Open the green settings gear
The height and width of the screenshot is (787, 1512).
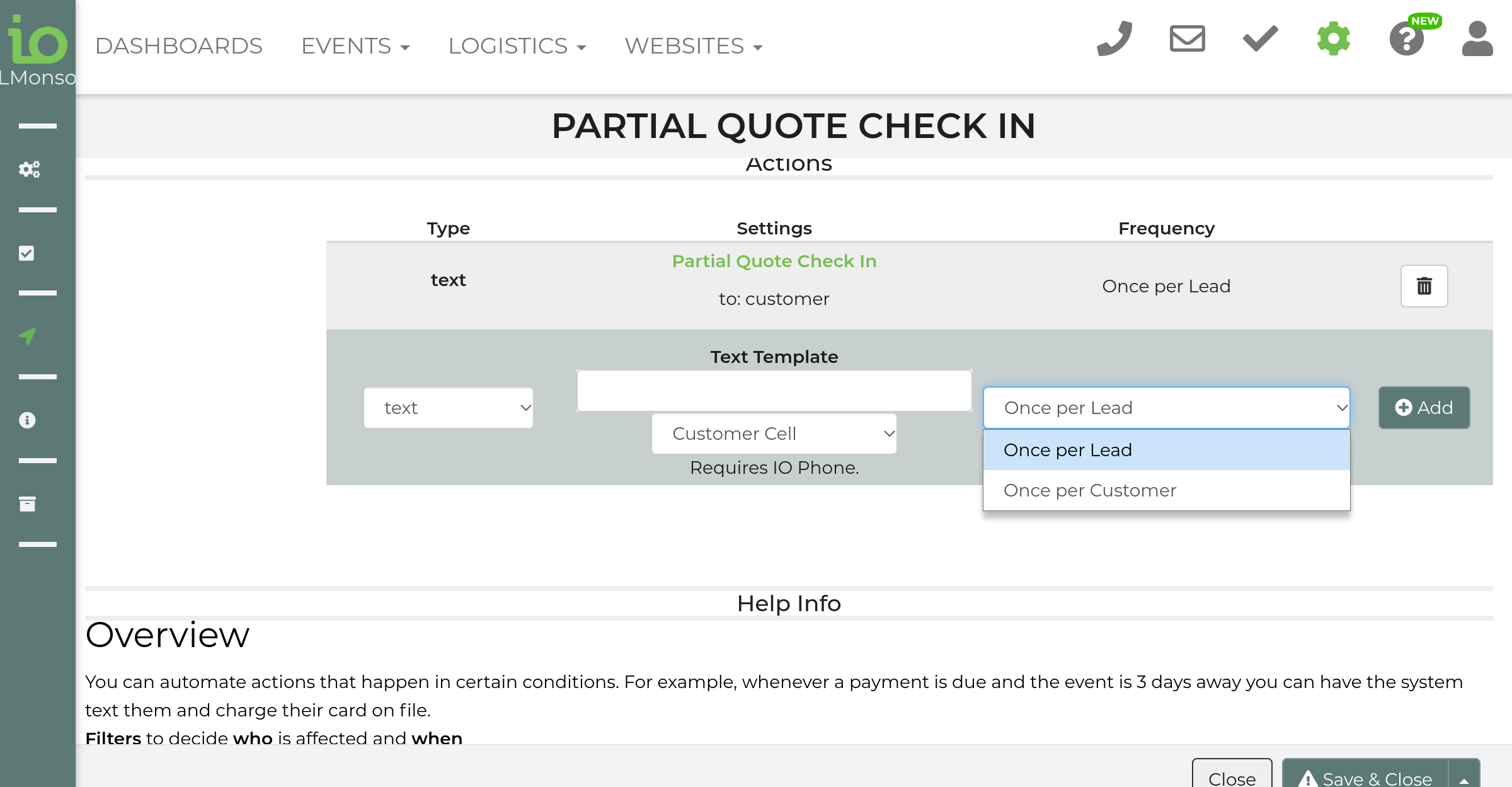[x=1334, y=39]
